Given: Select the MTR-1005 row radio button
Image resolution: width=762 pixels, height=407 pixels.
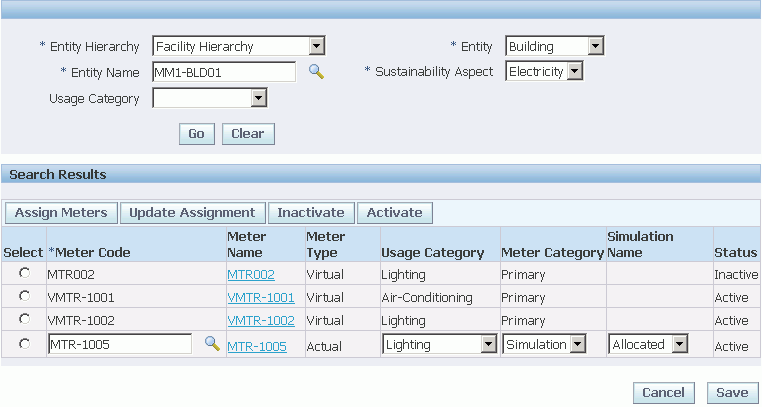Looking at the screenshot, I should point(24,344).
